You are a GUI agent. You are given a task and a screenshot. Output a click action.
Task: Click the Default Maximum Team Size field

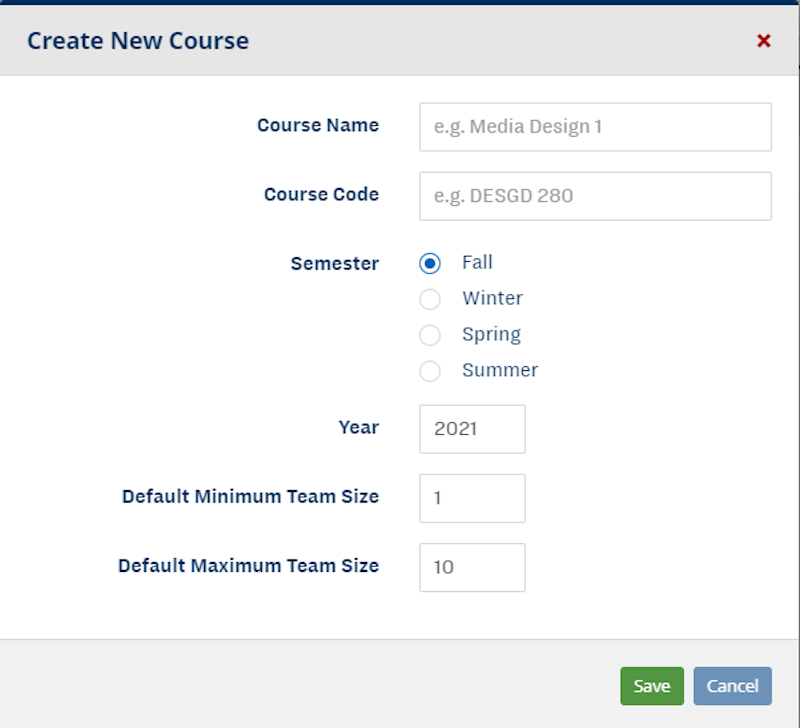pyautogui.click(x=472, y=567)
